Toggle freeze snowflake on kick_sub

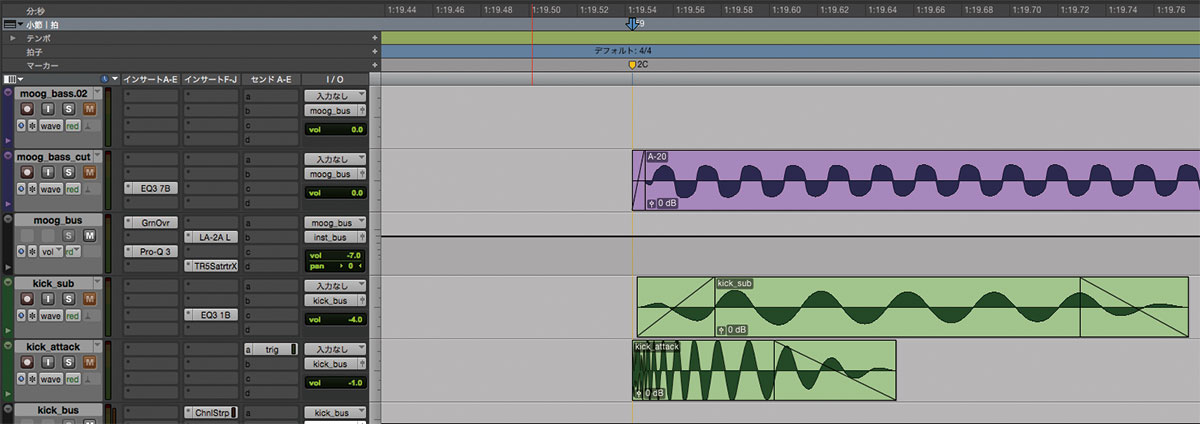coord(32,316)
